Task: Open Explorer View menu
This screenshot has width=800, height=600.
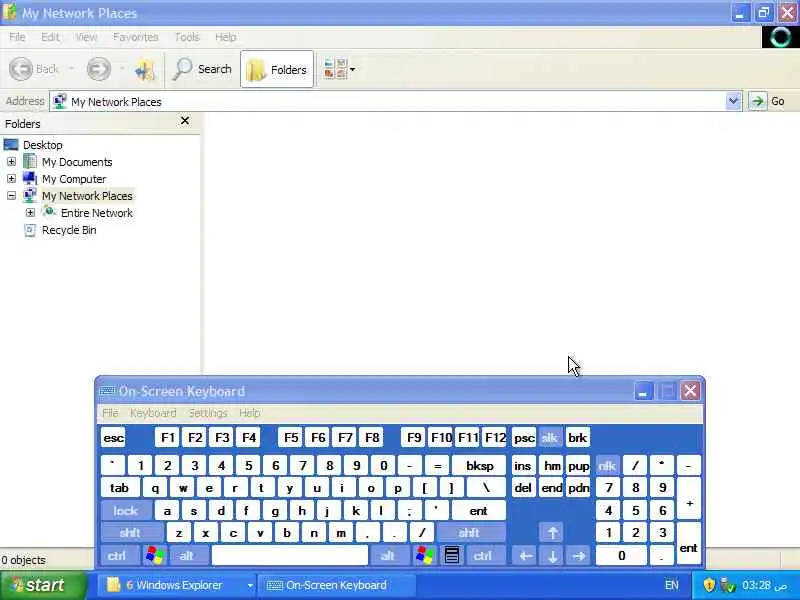Action: [86, 37]
